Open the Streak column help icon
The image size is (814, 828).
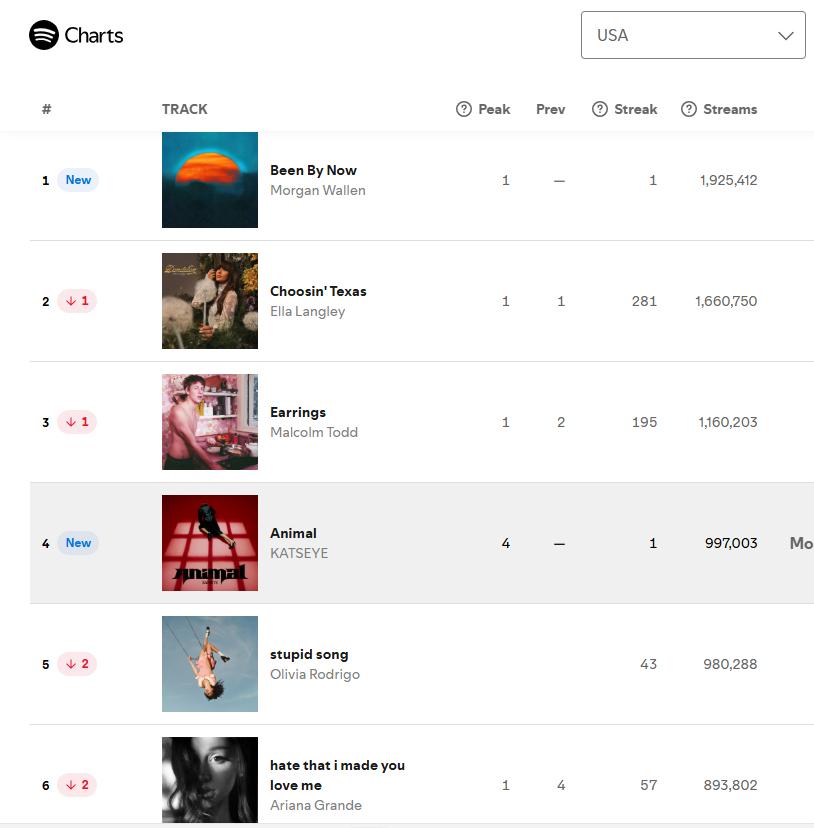tap(600, 109)
